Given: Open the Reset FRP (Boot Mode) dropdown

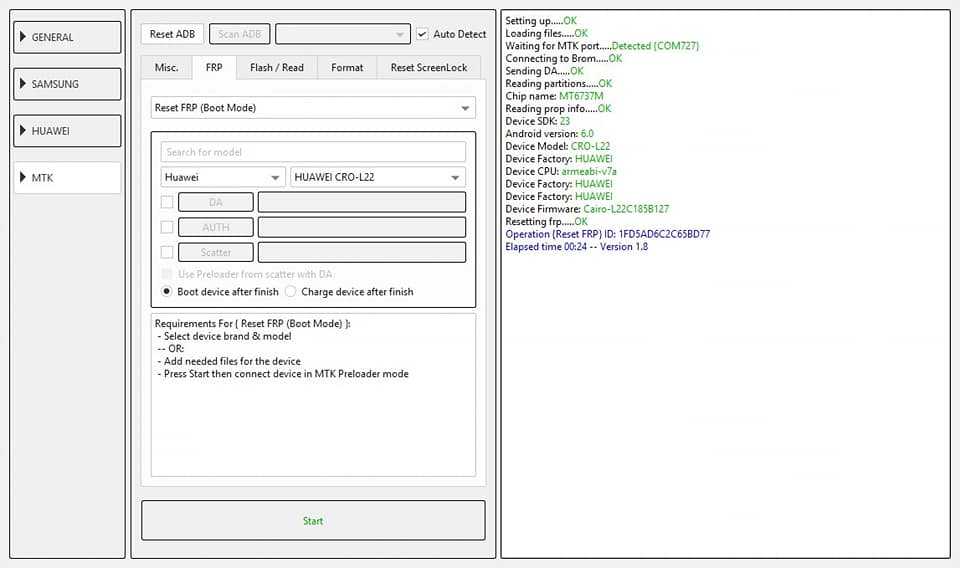Looking at the screenshot, I should pyautogui.click(x=313, y=108).
